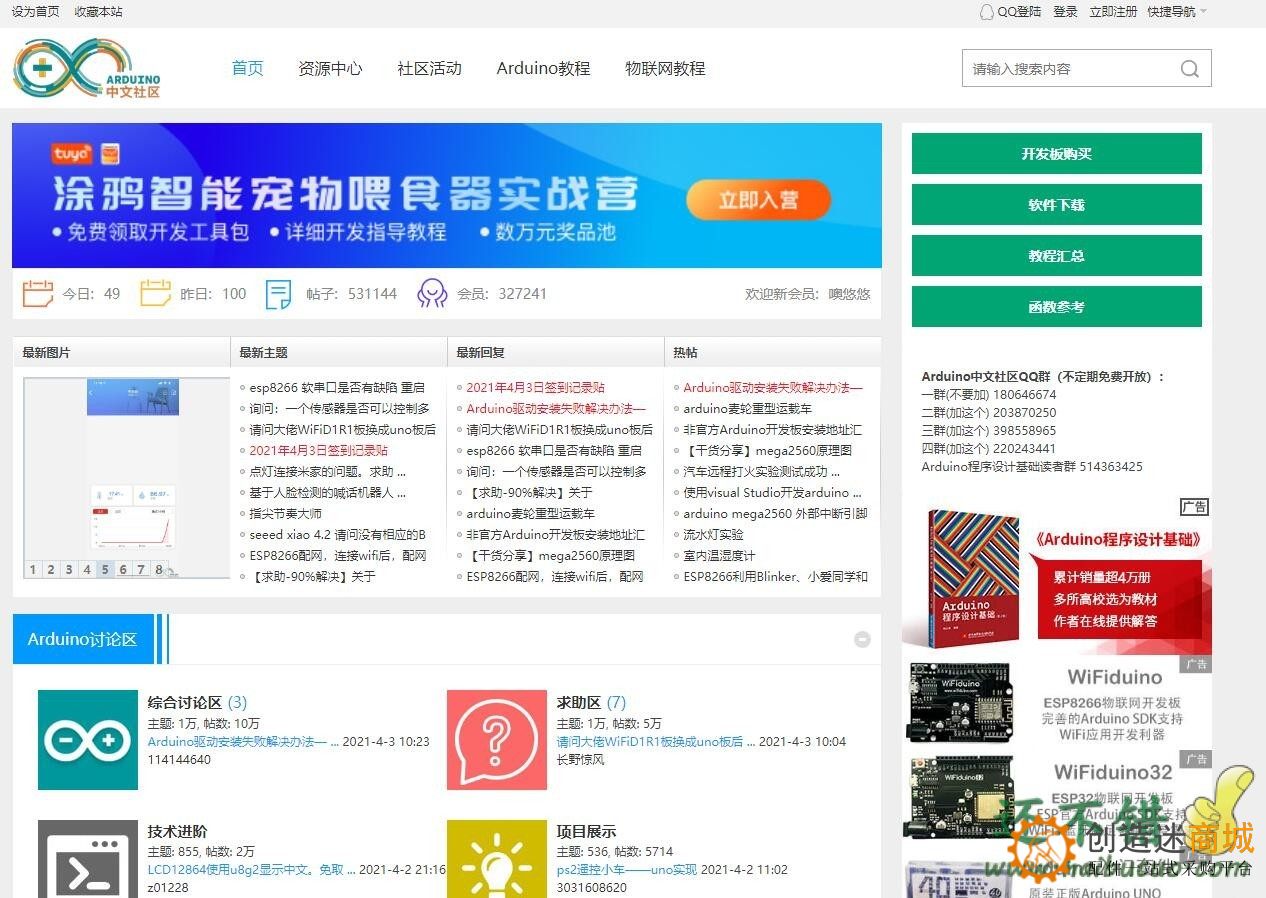The width and height of the screenshot is (1266, 898).
Task: Click the 帖子 document icon
Action: pos(278,294)
